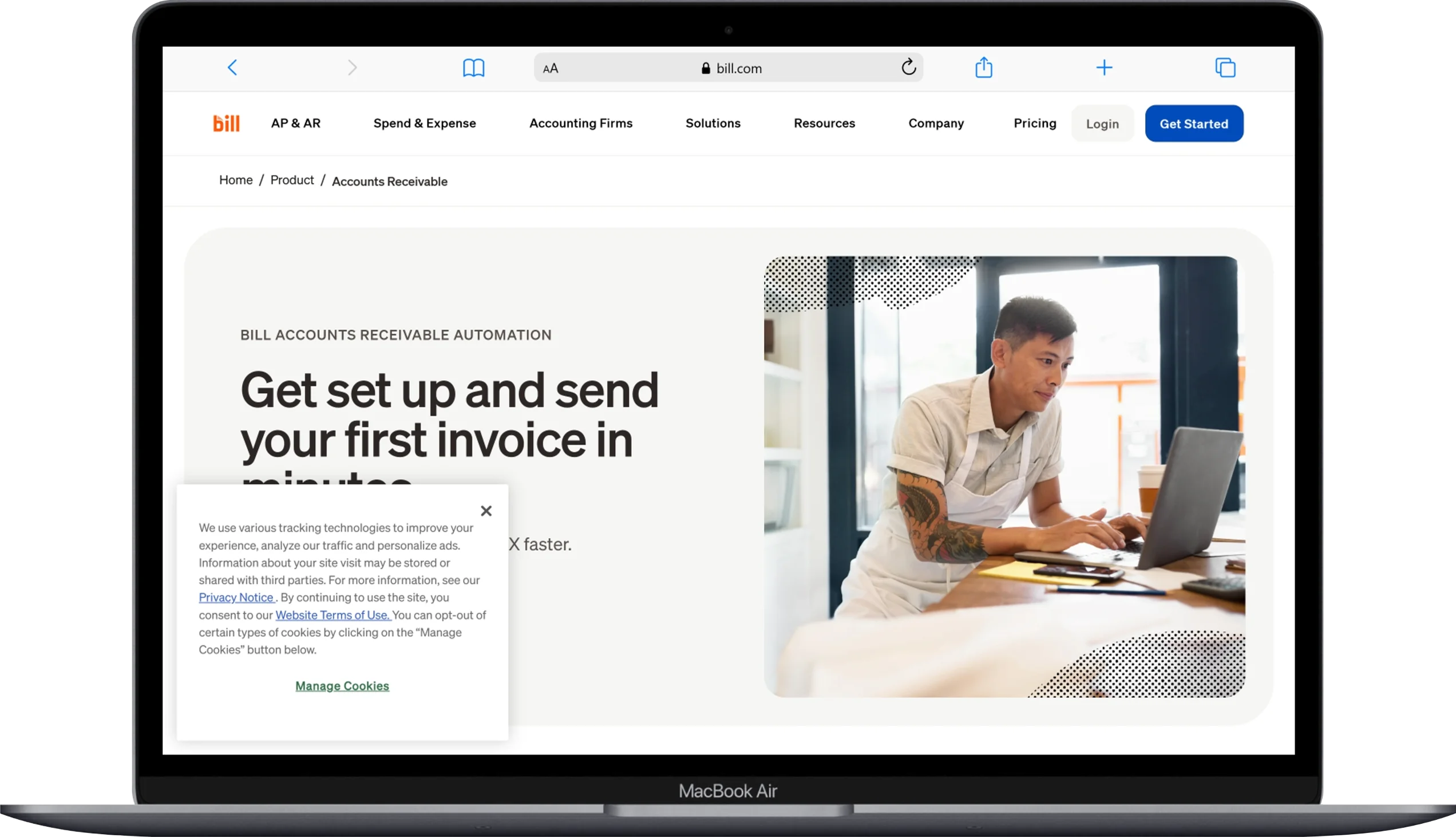Open the Website Terms of Use link
Image resolution: width=1456 pixels, height=837 pixels.
click(333, 614)
